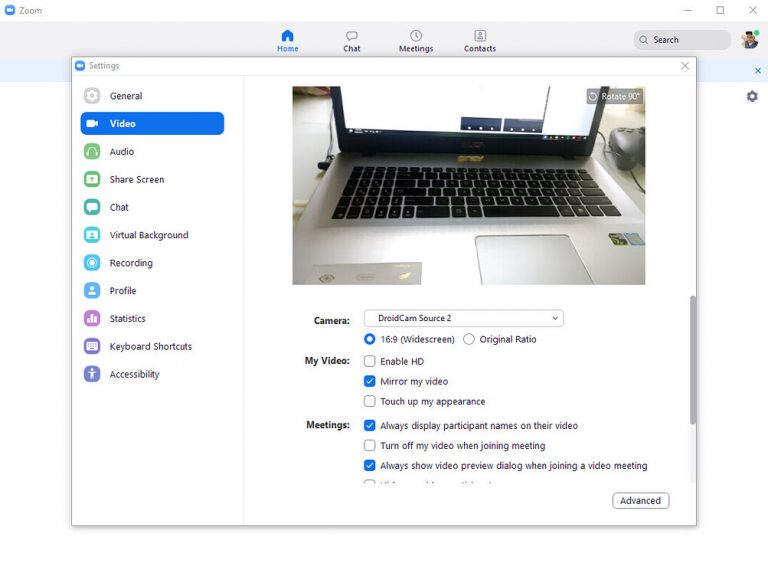Uncheck Mirror my video
768x573 pixels.
click(x=370, y=381)
